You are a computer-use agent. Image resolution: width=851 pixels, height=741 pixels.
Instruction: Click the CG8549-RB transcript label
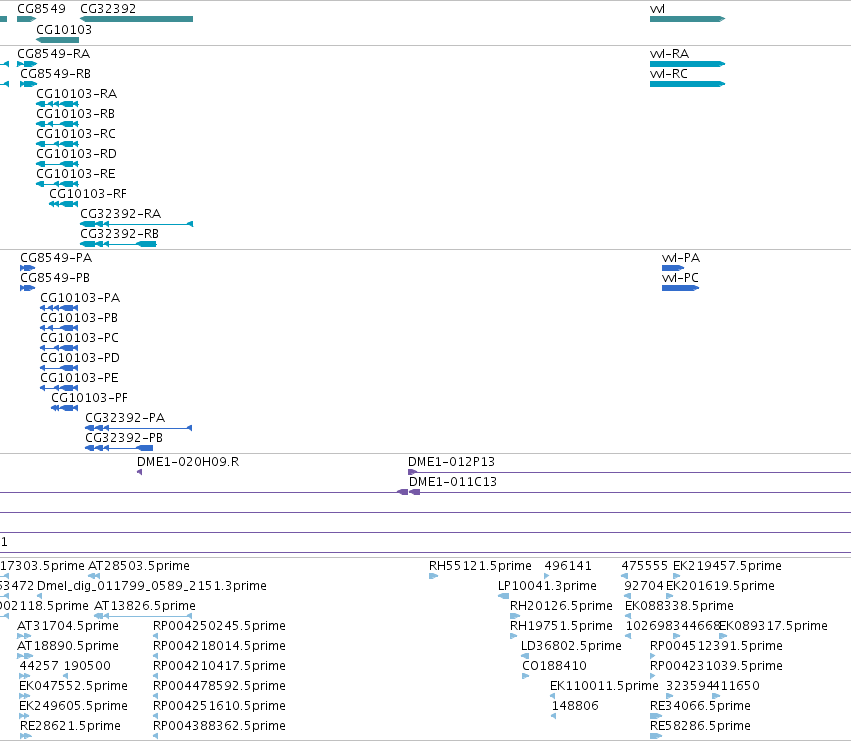pyautogui.click(x=55, y=74)
